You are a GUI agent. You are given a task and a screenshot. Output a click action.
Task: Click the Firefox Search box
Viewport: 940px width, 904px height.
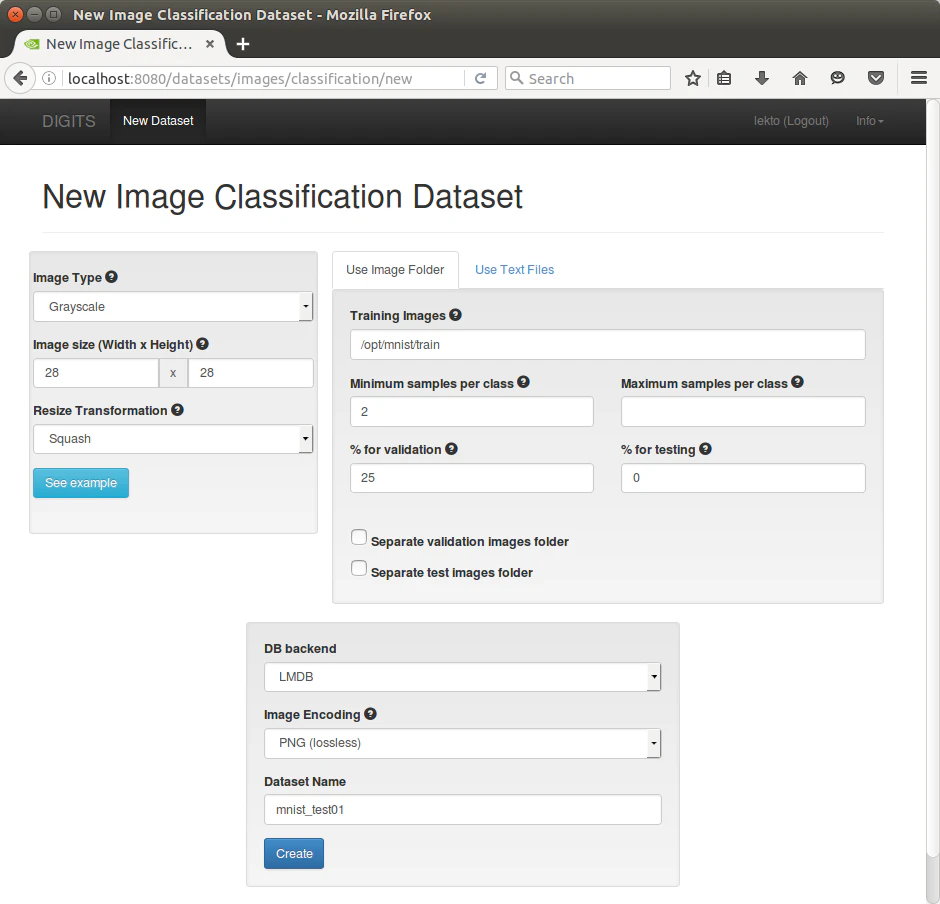click(x=588, y=79)
